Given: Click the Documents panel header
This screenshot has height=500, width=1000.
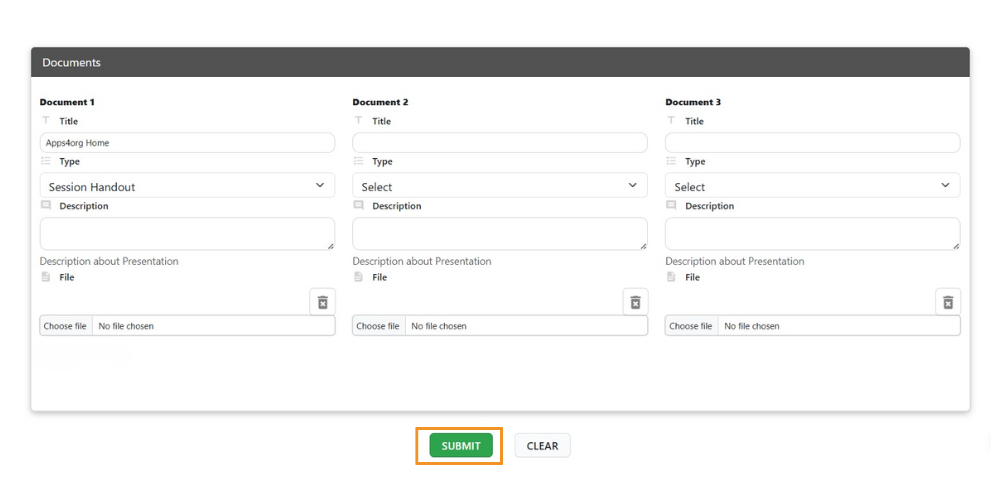Looking at the screenshot, I should click(x=500, y=62).
